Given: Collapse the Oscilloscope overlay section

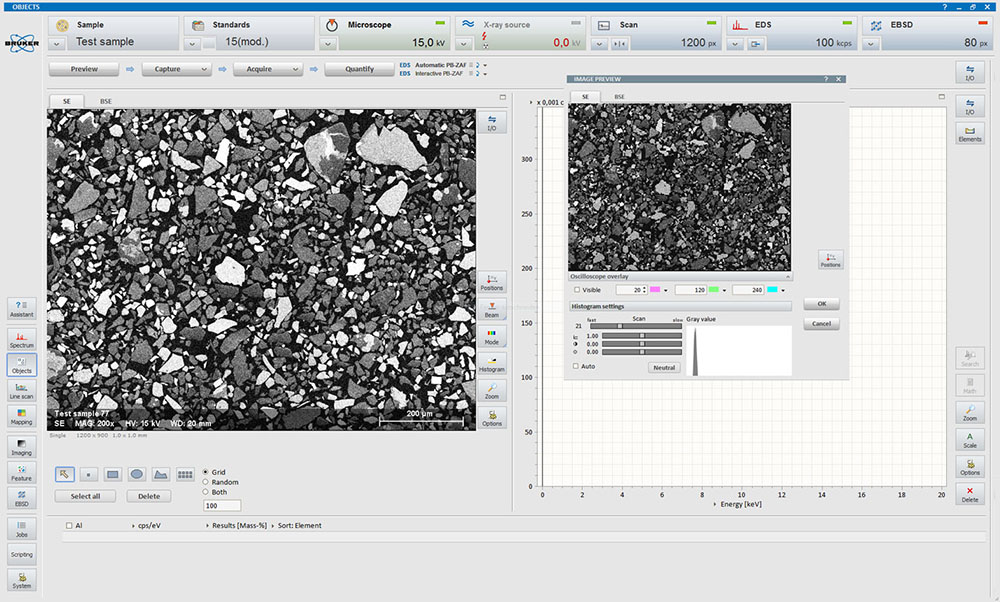Looking at the screenshot, I should click(x=788, y=277).
